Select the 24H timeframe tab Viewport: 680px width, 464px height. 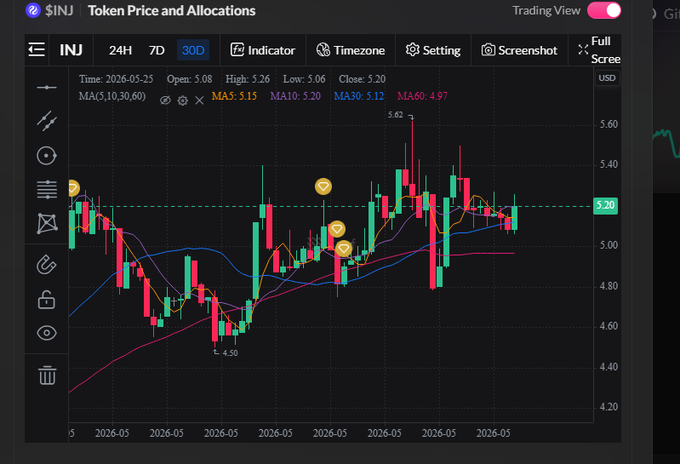click(120, 50)
